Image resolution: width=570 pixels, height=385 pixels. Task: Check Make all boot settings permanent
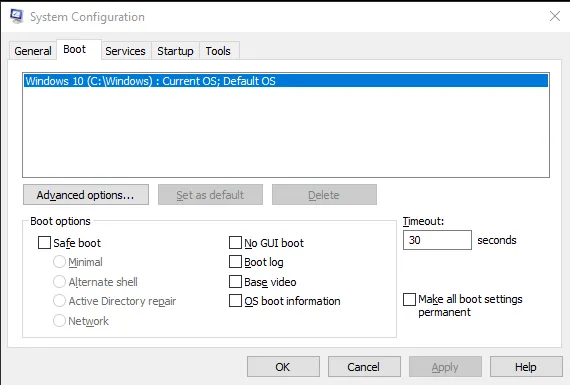coord(409,300)
